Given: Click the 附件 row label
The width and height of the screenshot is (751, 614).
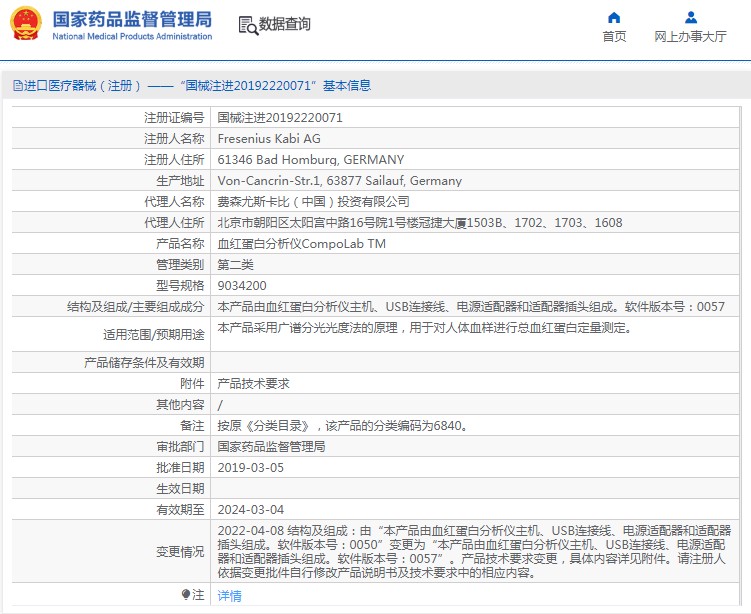Looking at the screenshot, I should pos(192,384).
